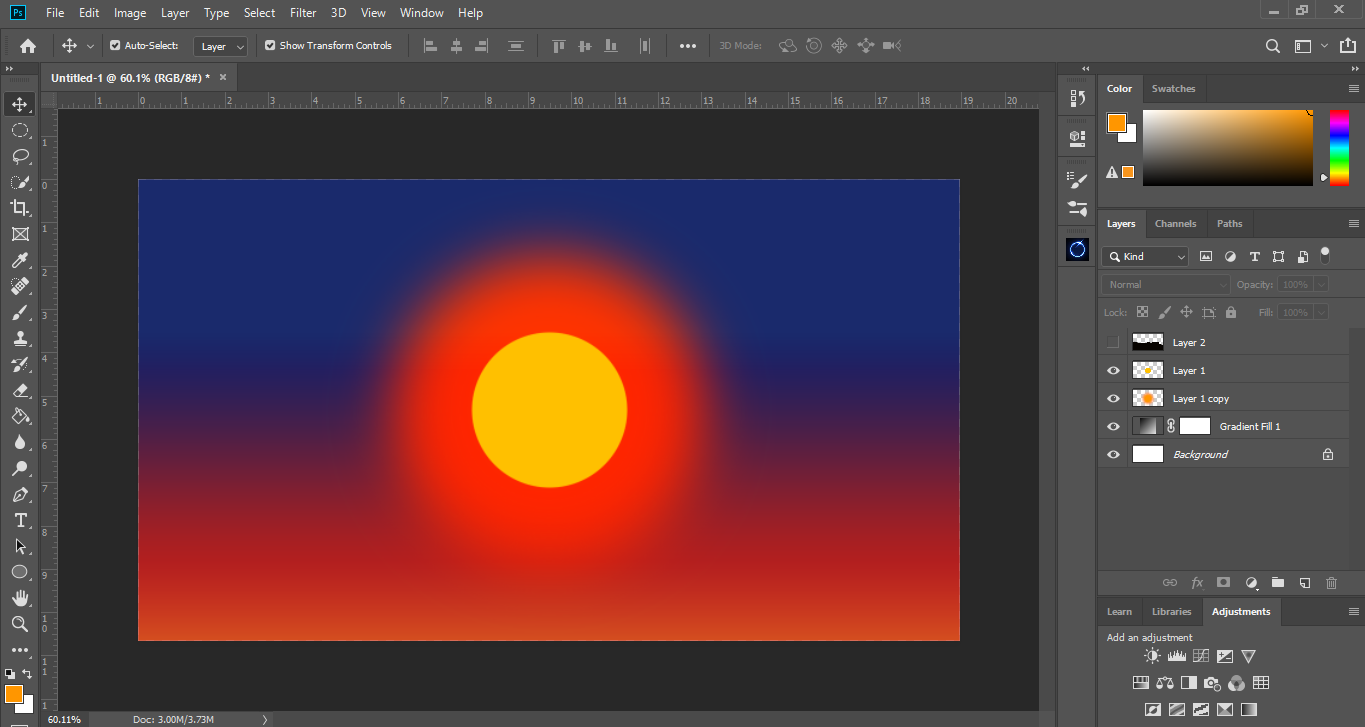Select the Horizontal Type tool
Image resolution: width=1365 pixels, height=727 pixels.
click(x=19, y=520)
